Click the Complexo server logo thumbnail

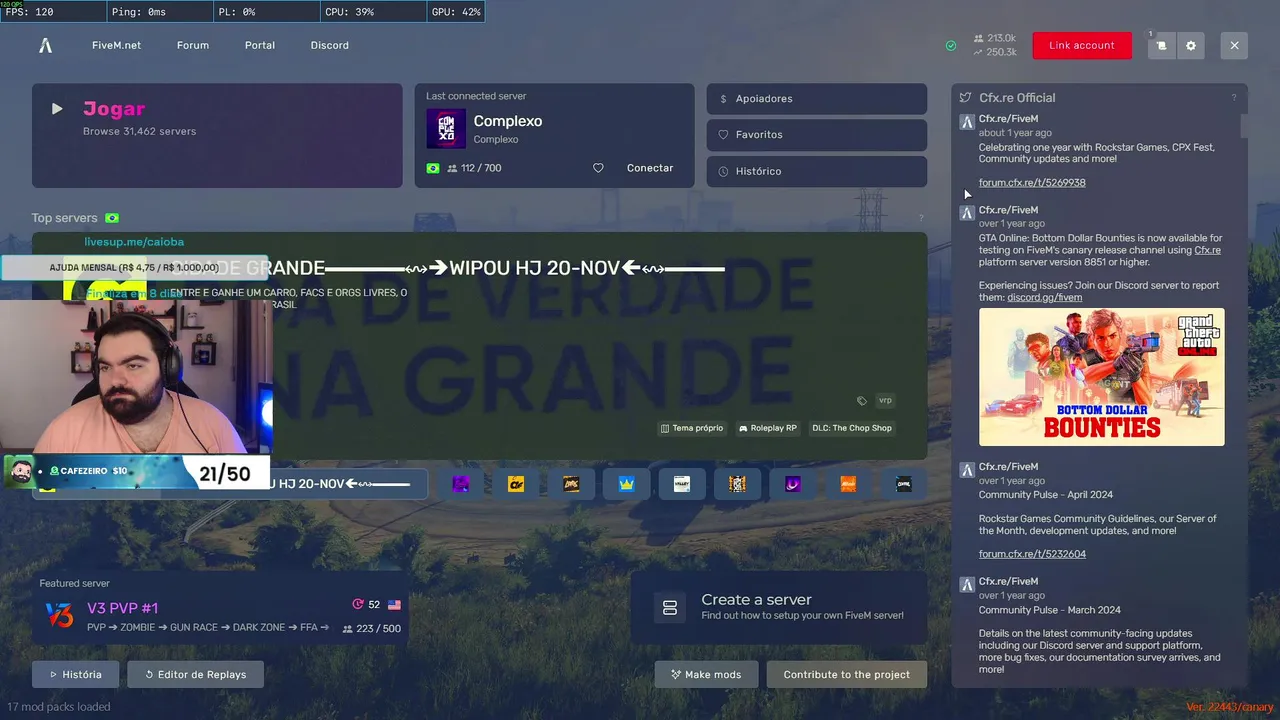446,129
